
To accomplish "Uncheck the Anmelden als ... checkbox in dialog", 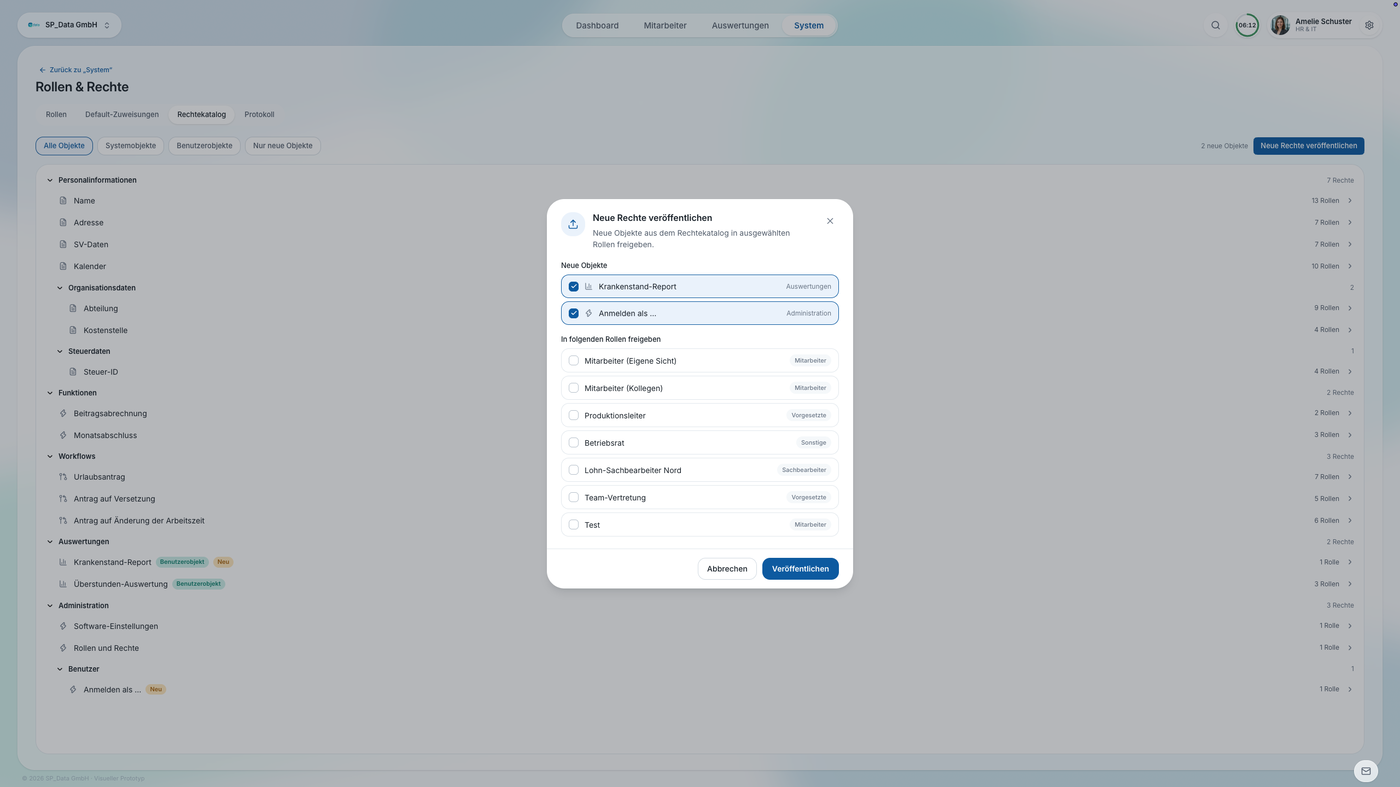I will click(x=574, y=313).
